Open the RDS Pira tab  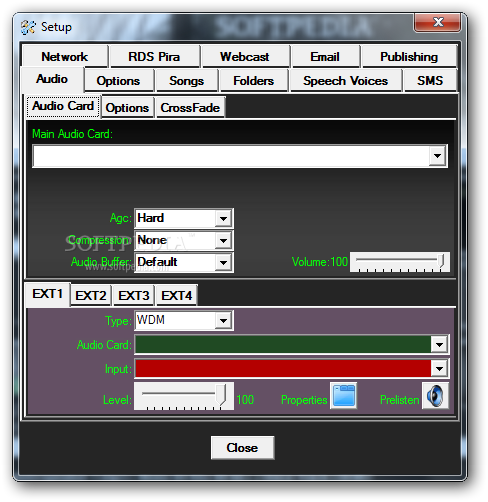(x=154, y=56)
